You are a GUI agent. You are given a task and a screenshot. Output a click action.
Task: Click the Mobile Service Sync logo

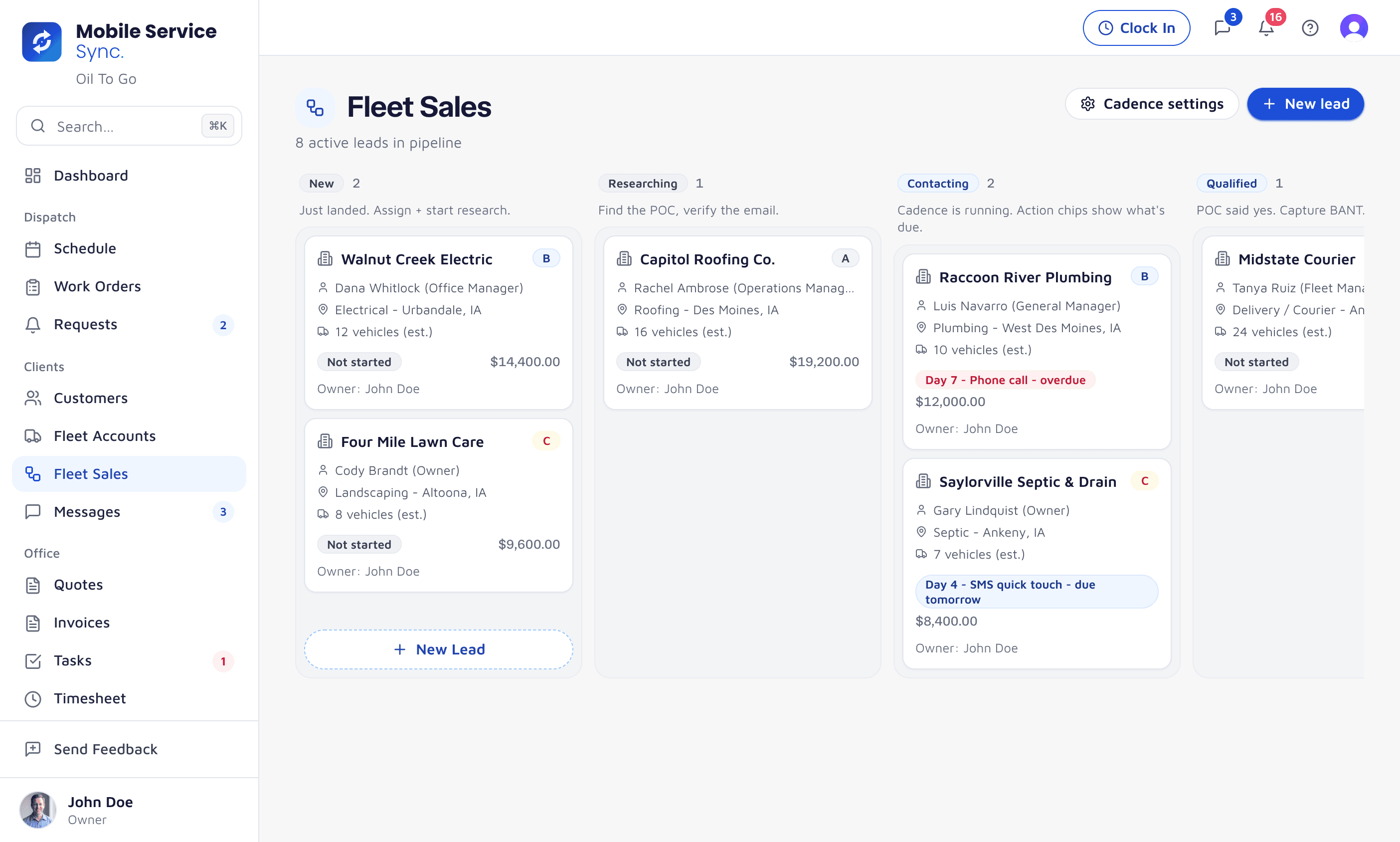tap(42, 41)
